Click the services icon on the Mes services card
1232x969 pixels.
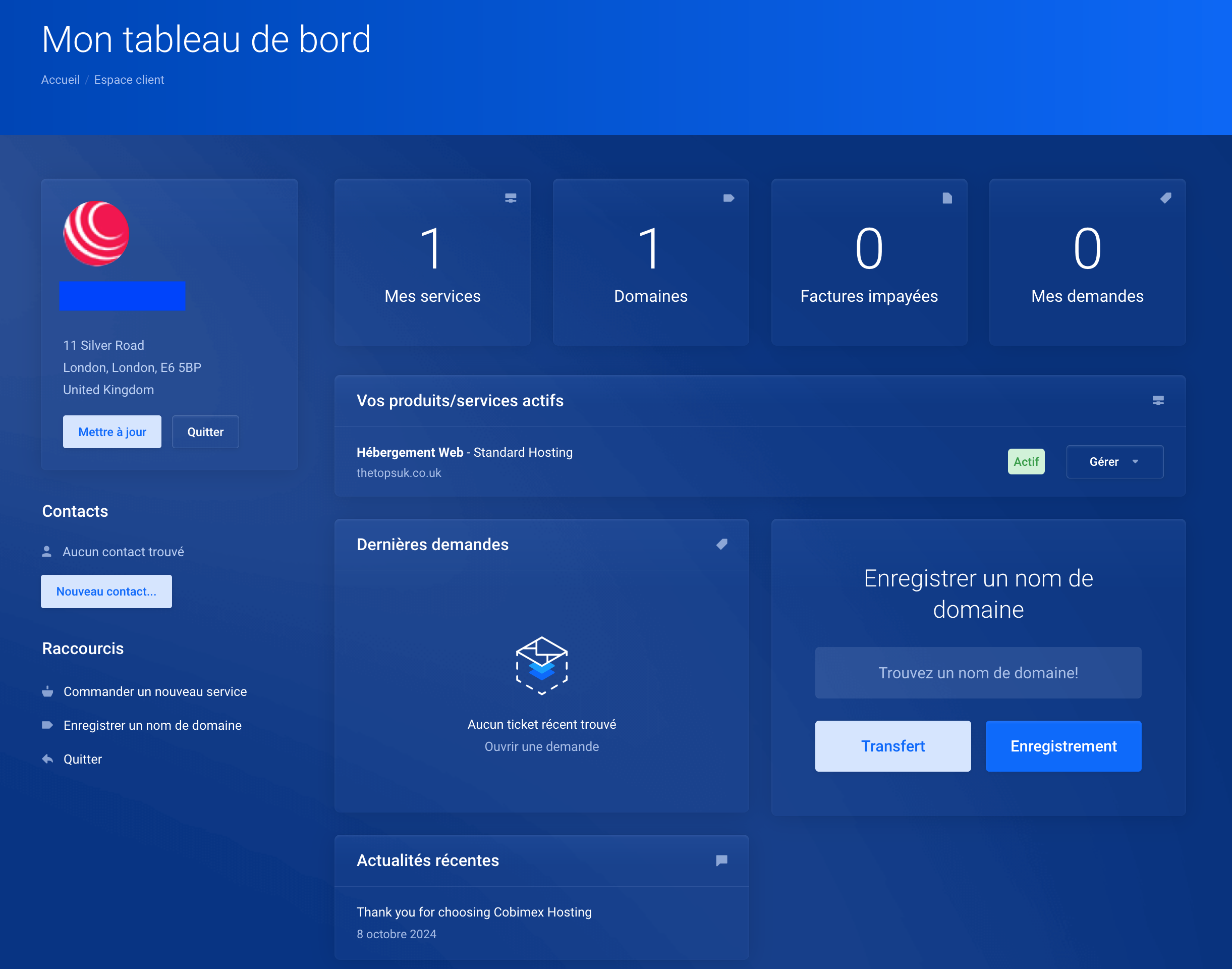click(x=510, y=198)
